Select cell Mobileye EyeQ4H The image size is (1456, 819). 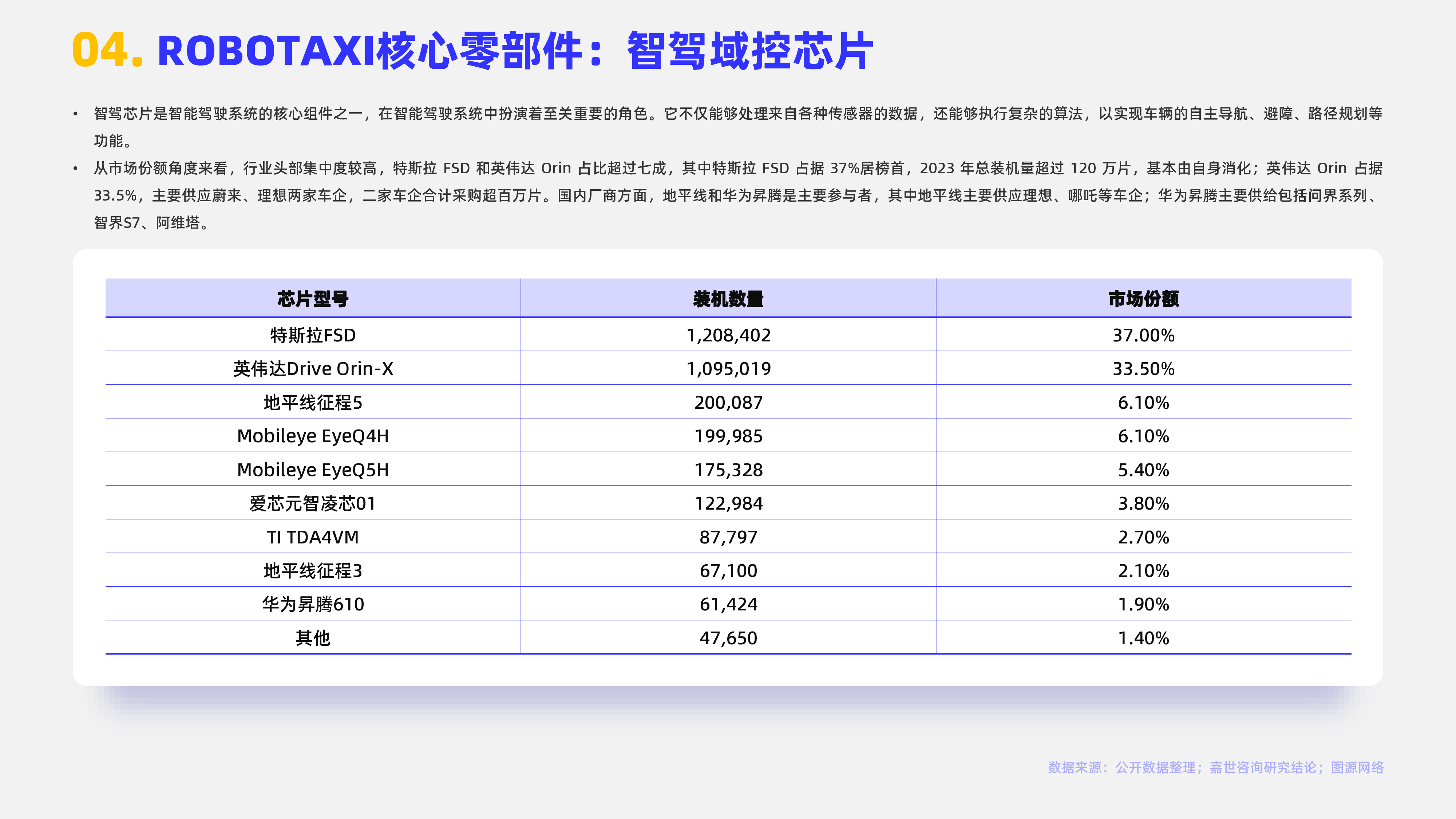[313, 436]
